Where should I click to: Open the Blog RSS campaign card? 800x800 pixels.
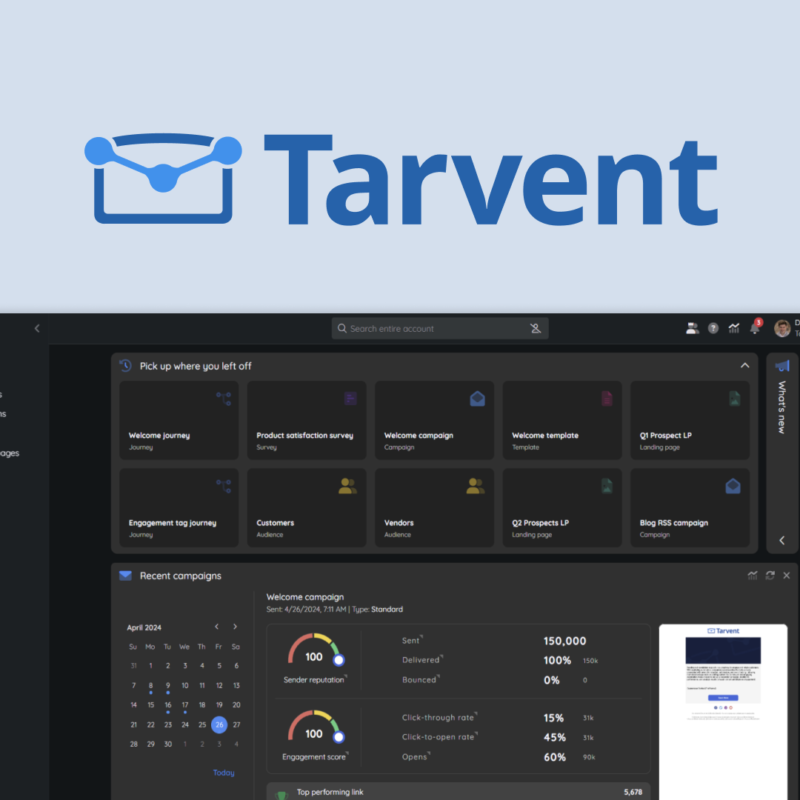(x=690, y=508)
